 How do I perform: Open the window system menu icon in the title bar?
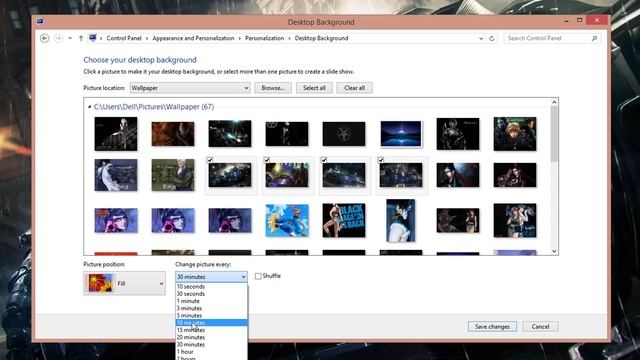point(40,21)
